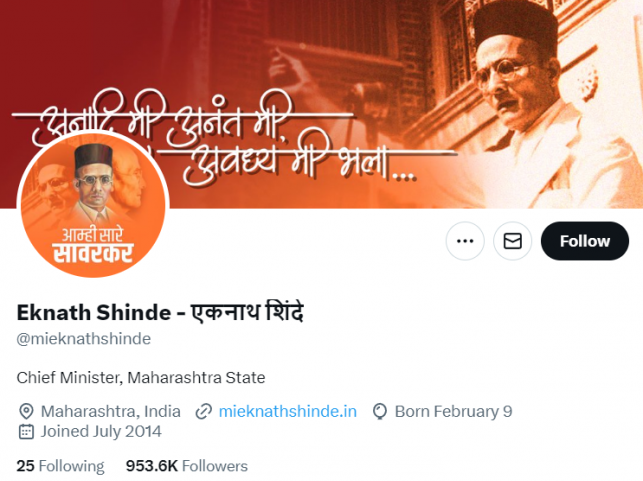Click the birthday balloon icon
The width and height of the screenshot is (643, 481).
click(x=380, y=411)
